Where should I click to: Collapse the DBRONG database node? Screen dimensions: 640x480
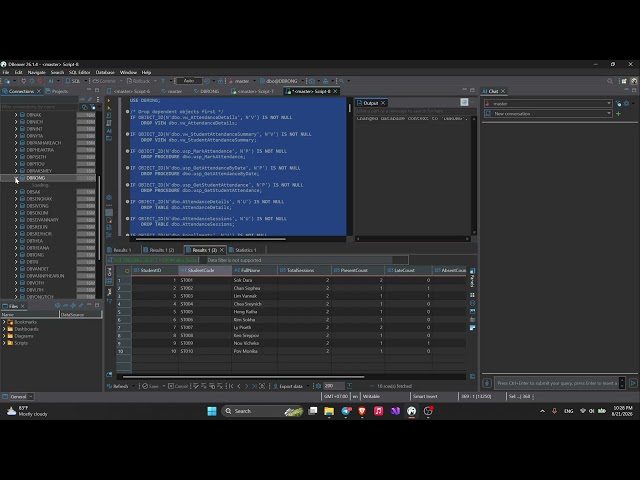(x=16, y=178)
